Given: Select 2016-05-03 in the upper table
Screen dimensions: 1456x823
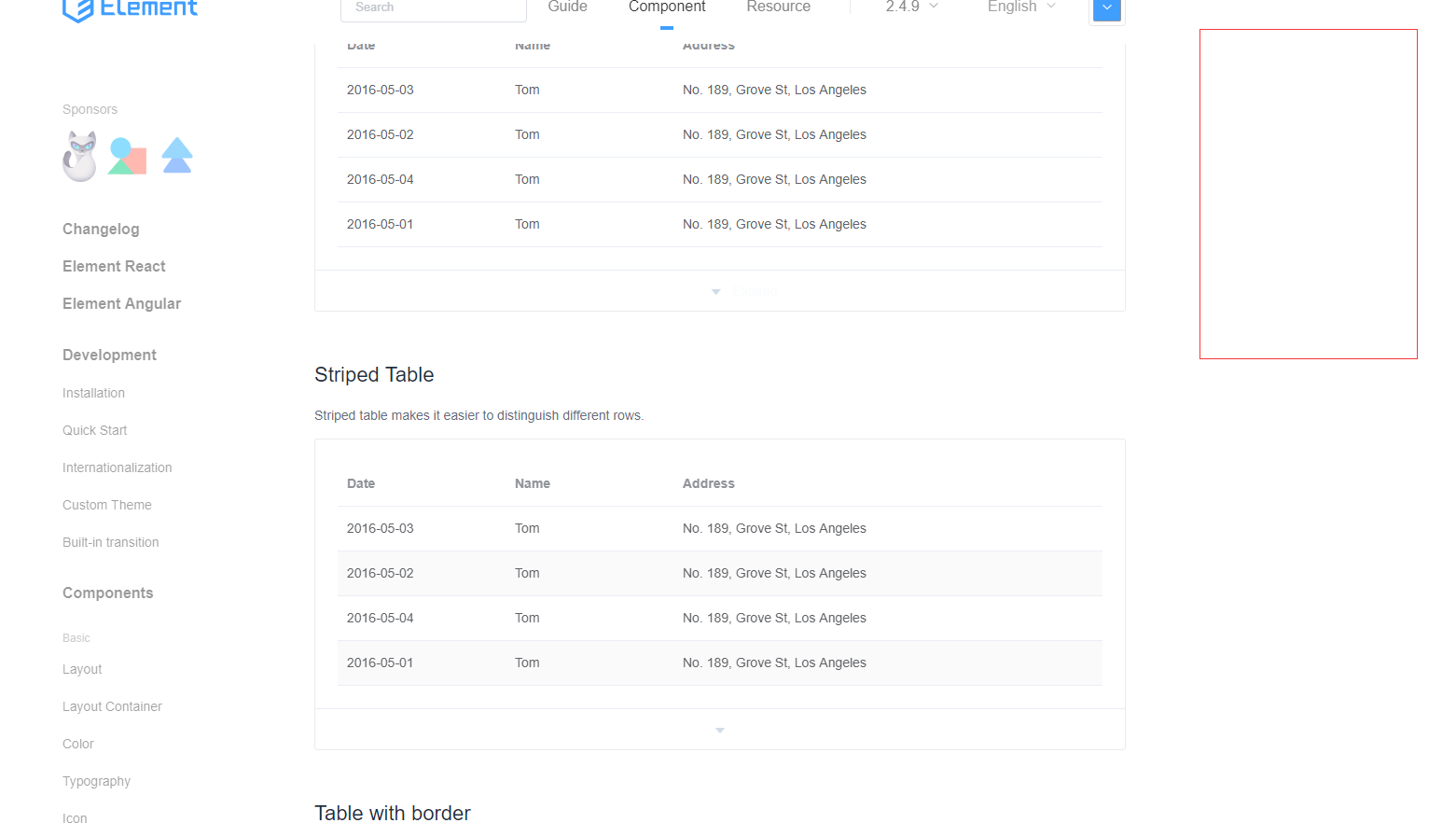Looking at the screenshot, I should click(380, 90).
